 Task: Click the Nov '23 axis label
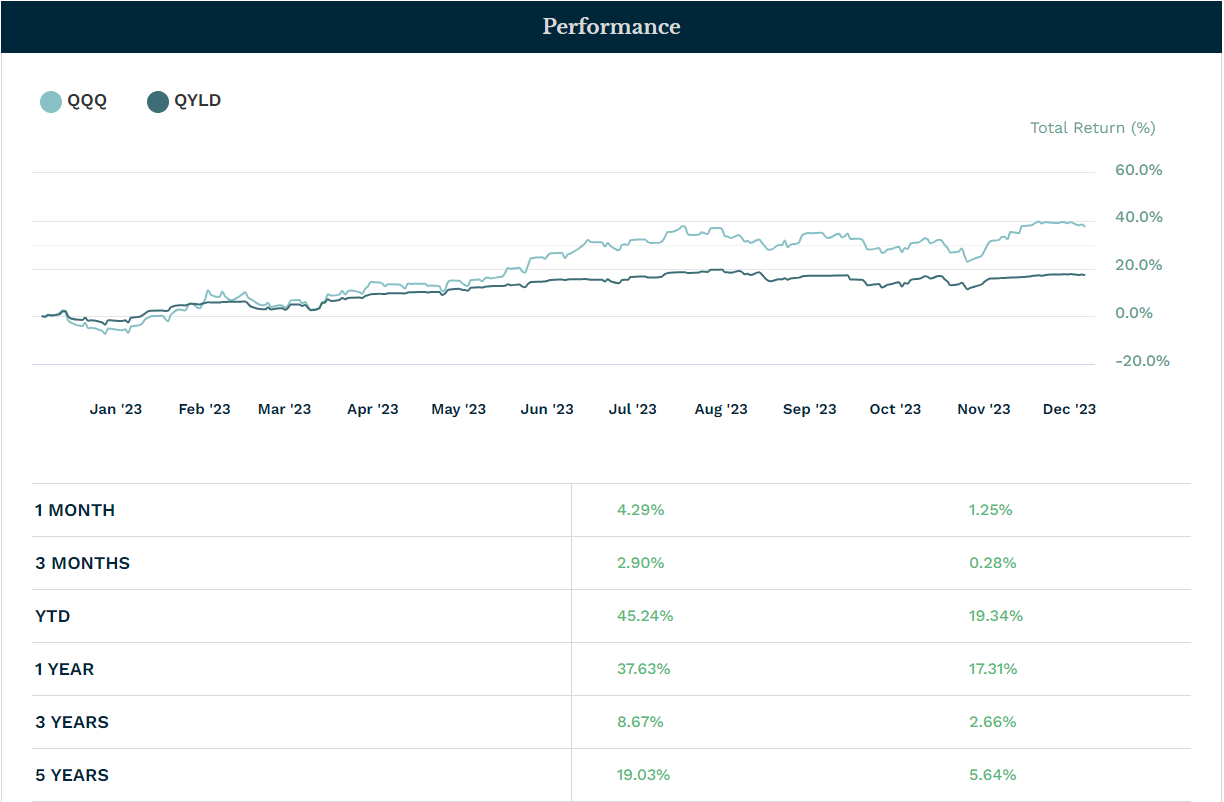(x=984, y=409)
